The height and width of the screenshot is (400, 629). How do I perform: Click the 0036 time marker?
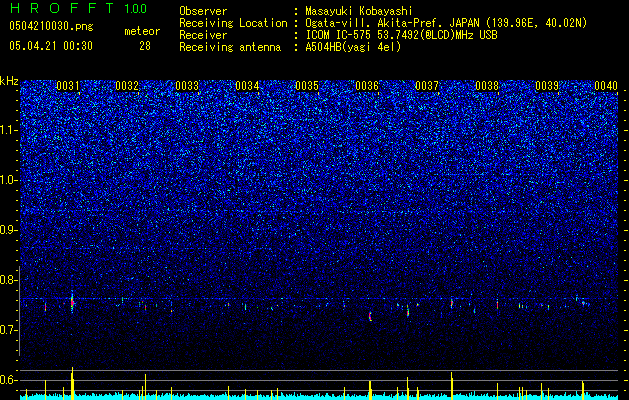(367, 86)
